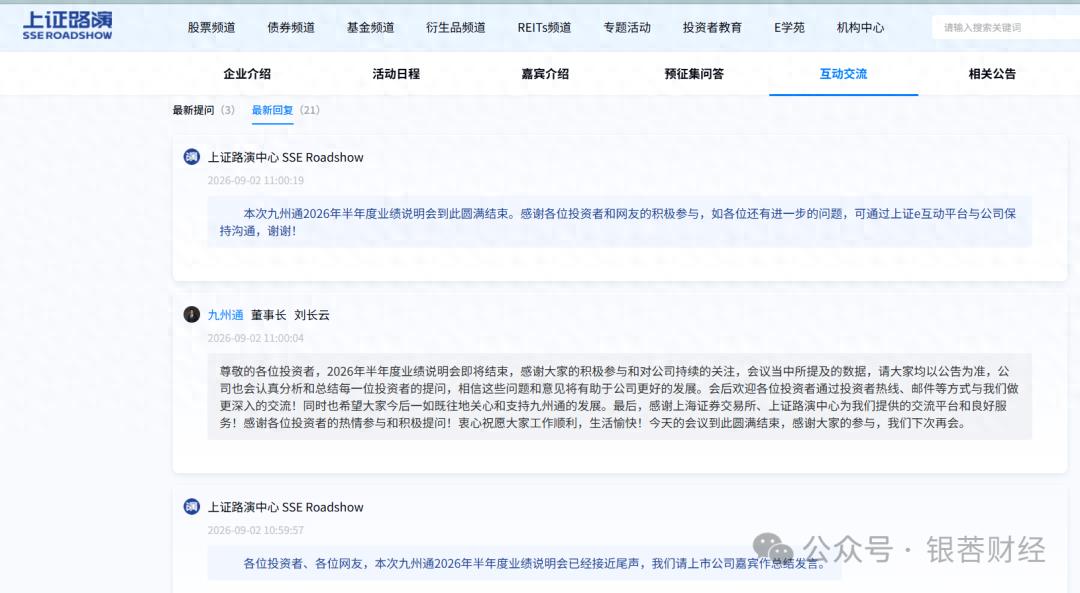The height and width of the screenshot is (593, 1080).
Task: Click the timestamp 2026-09-02 11:00:04
Action: click(256, 338)
